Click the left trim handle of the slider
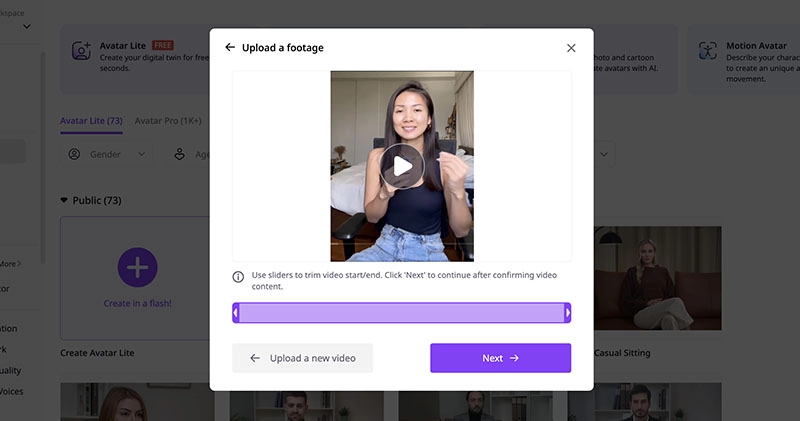 coord(236,313)
